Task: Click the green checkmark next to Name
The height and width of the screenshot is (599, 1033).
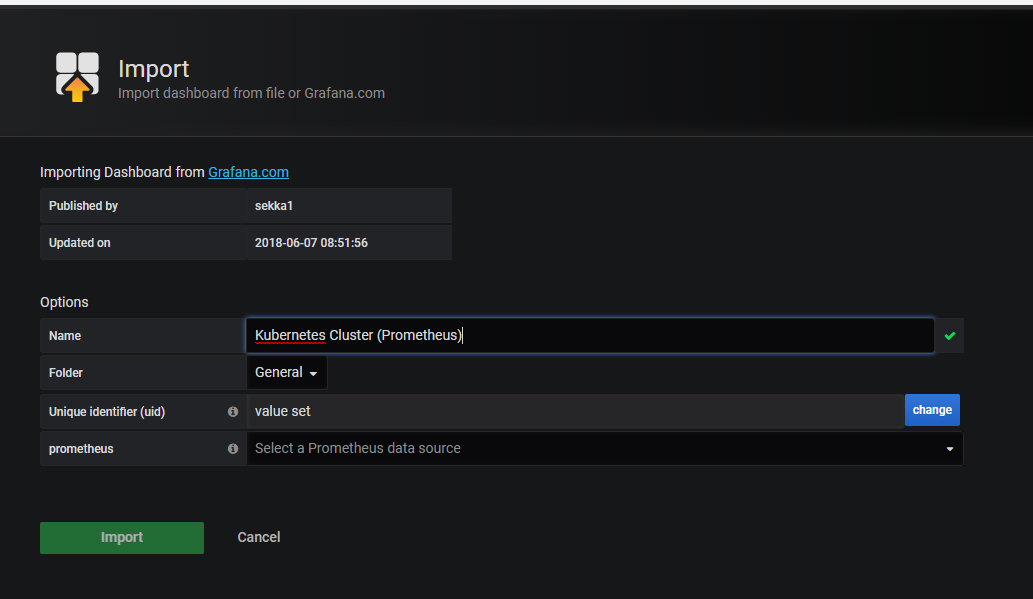Action: 949,336
